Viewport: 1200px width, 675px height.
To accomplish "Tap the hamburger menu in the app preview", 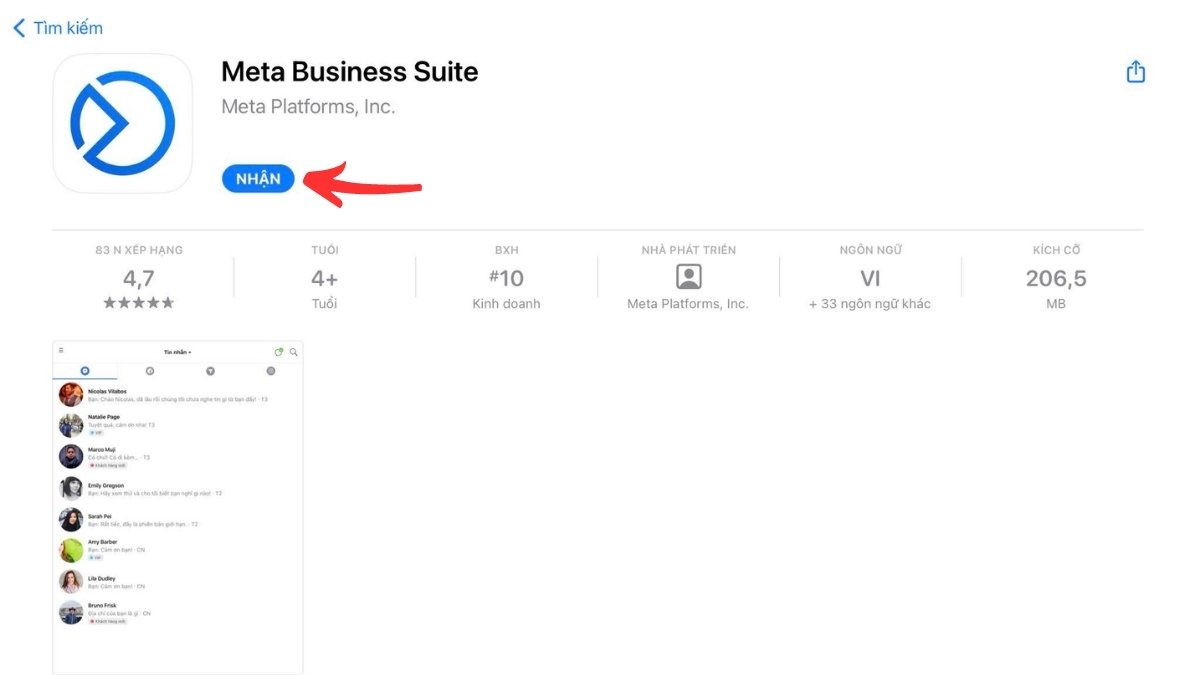I will (61, 349).
